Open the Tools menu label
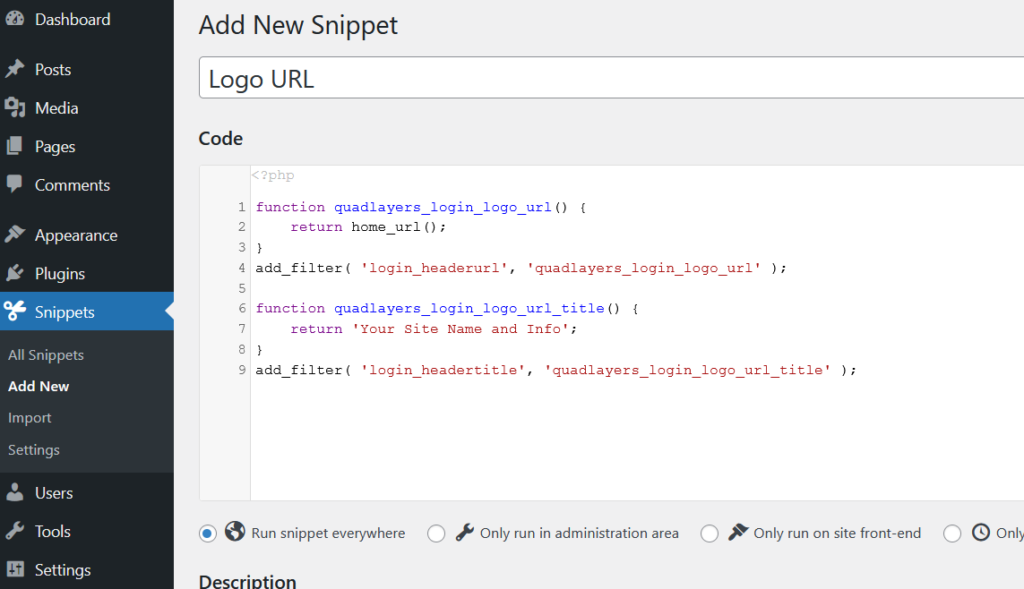This screenshot has height=589, width=1024. tap(52, 532)
